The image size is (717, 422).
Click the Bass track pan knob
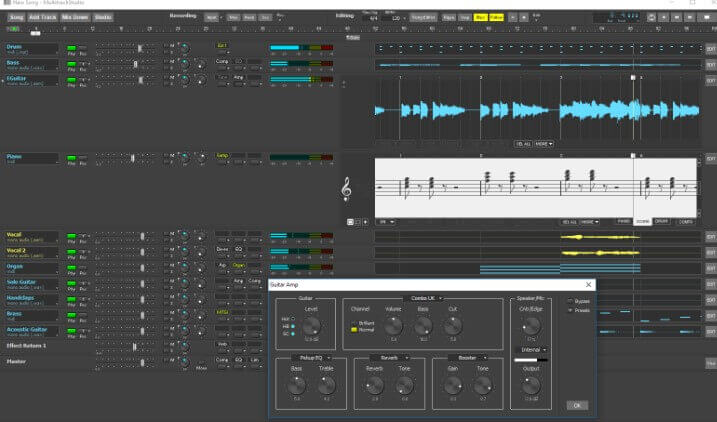pos(185,64)
